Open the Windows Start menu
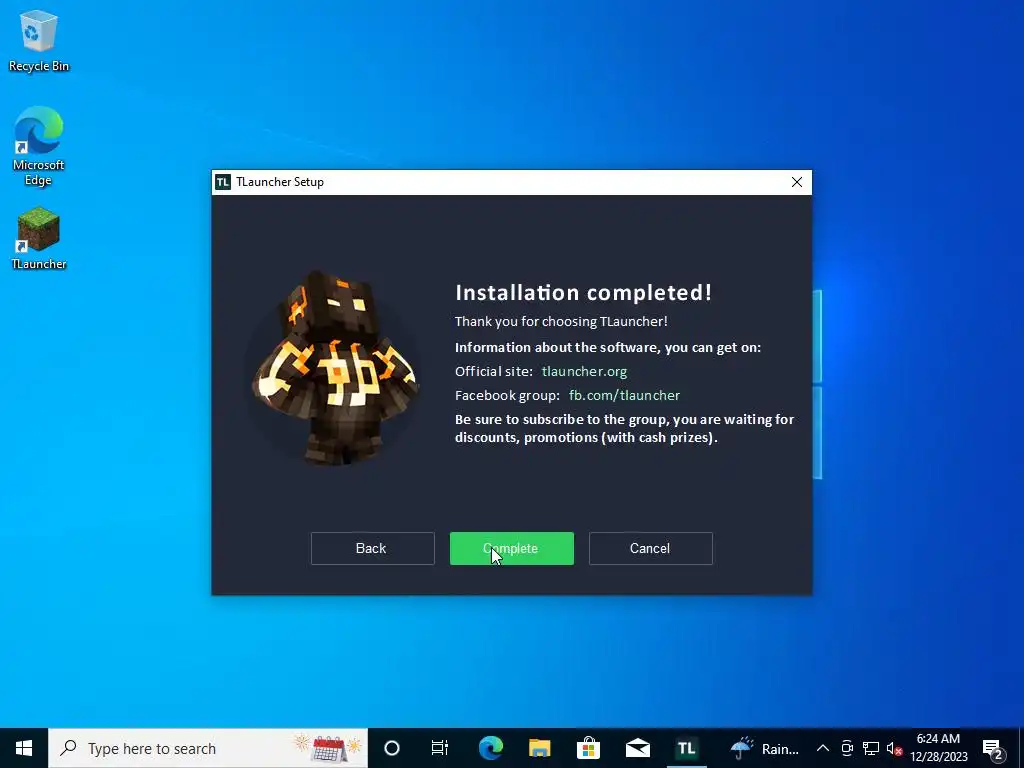 click(24, 748)
